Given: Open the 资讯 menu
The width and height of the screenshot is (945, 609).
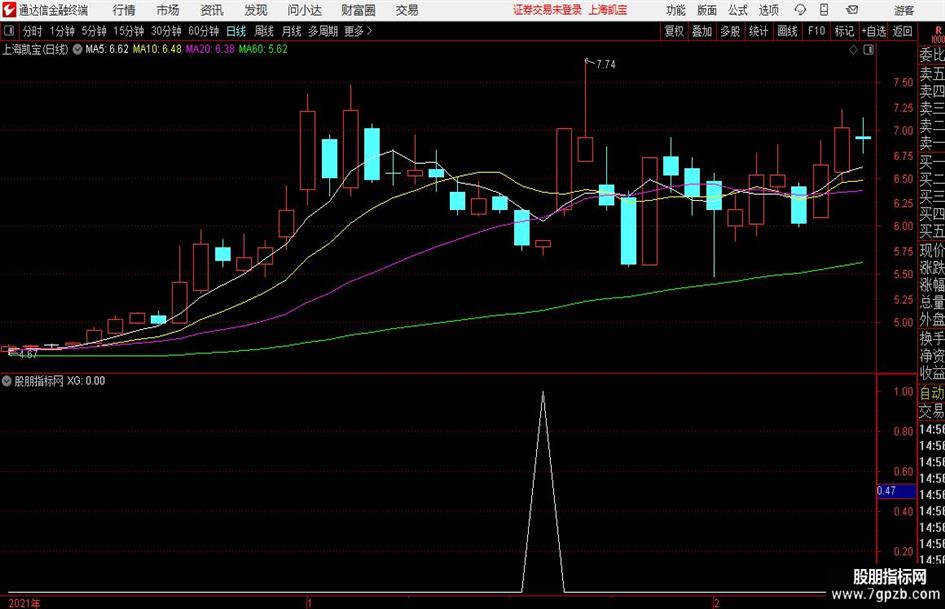Looking at the screenshot, I should (212, 10).
